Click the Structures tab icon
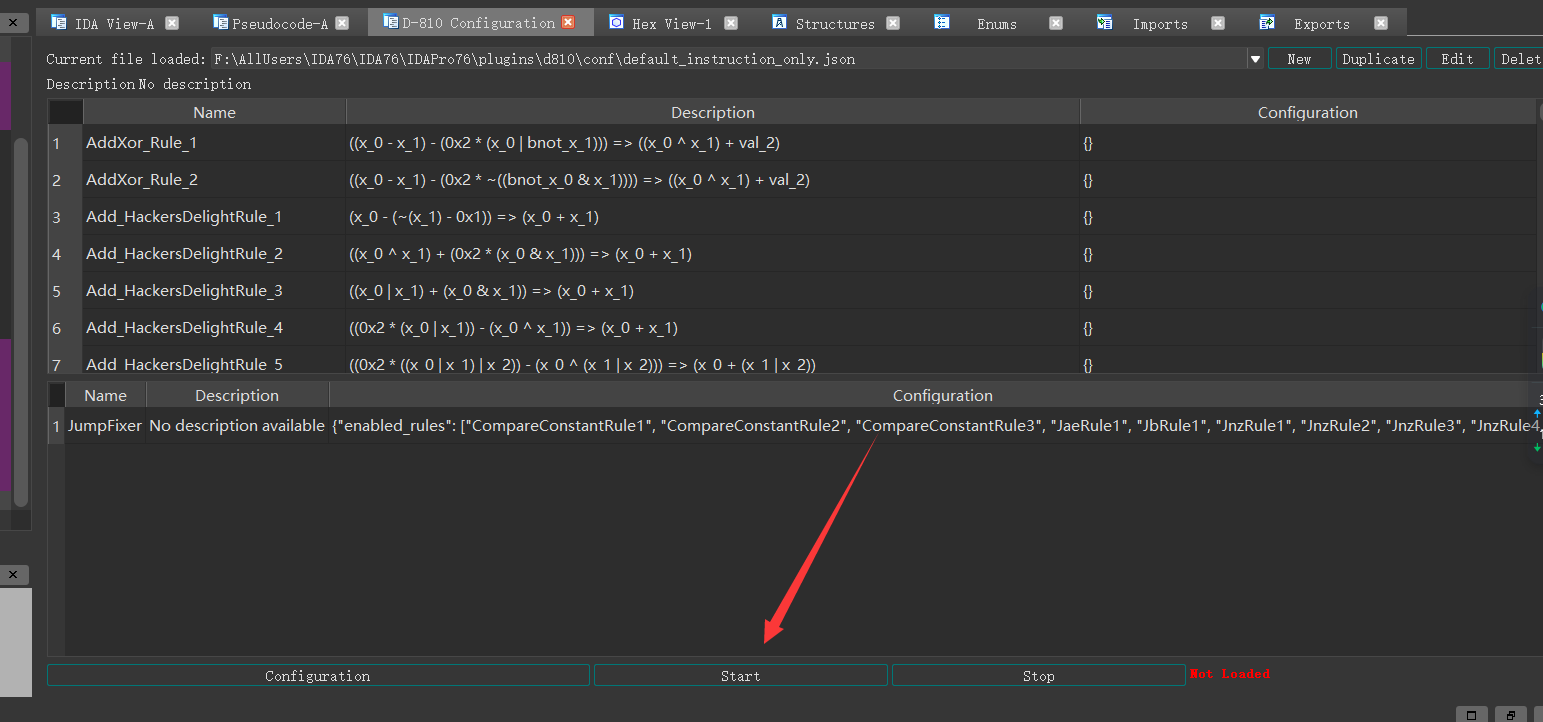Image resolution: width=1543 pixels, height=722 pixels. [x=779, y=23]
